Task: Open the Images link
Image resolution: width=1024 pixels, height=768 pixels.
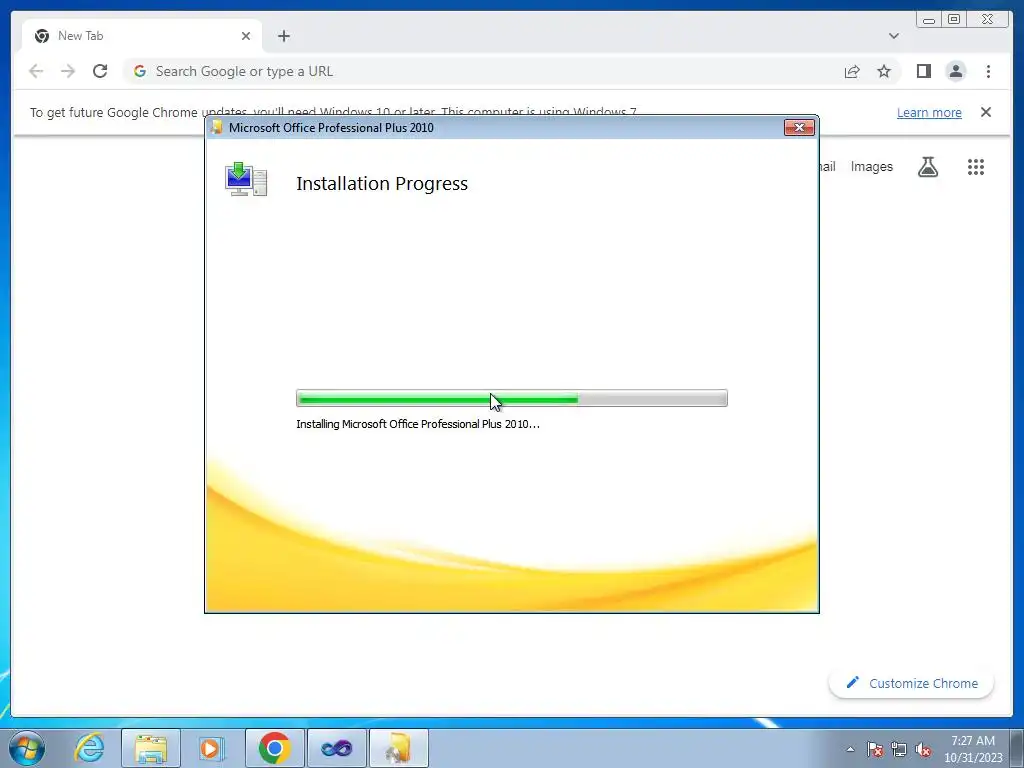Action: point(871,167)
